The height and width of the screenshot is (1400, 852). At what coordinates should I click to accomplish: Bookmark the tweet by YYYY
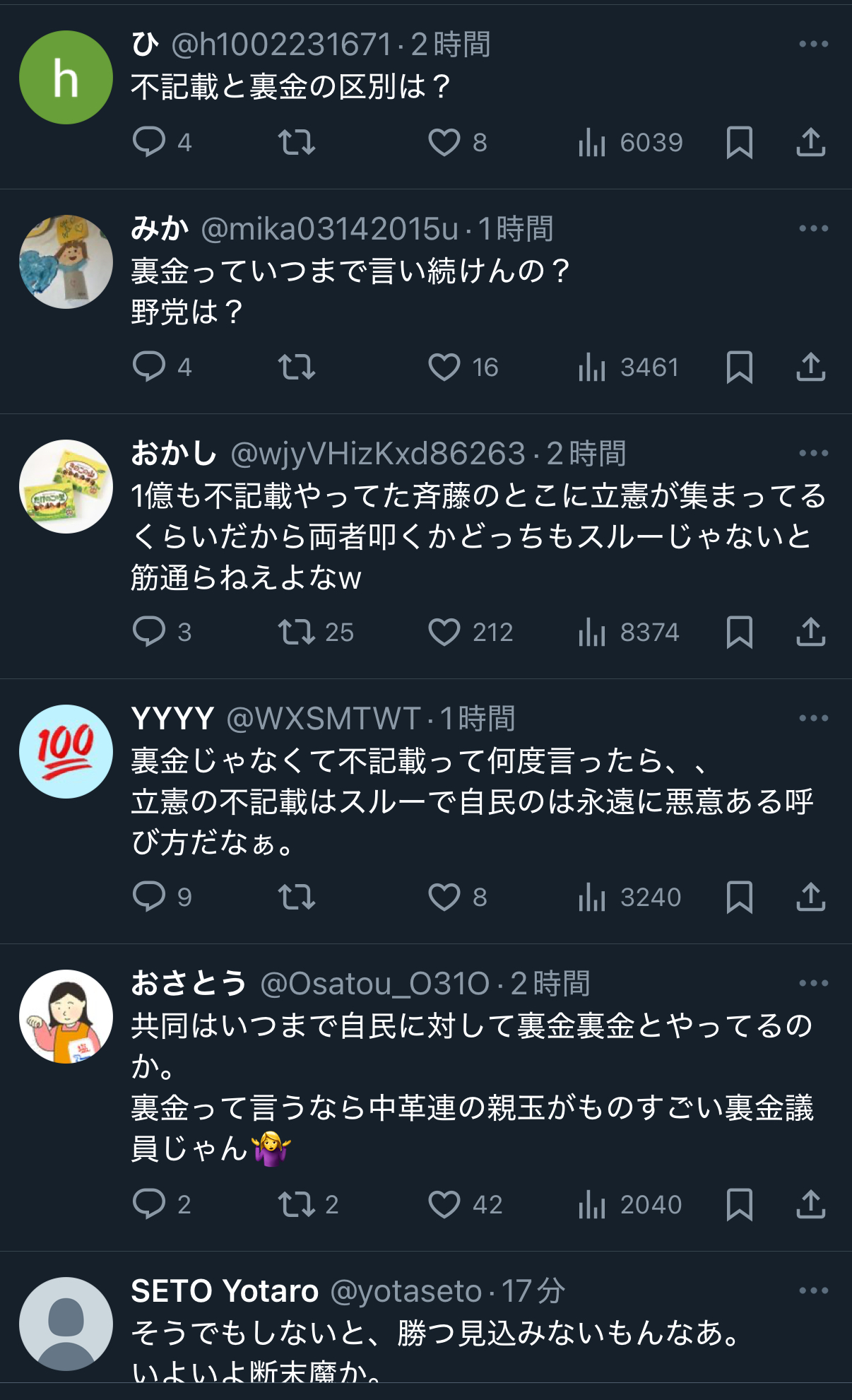click(740, 897)
